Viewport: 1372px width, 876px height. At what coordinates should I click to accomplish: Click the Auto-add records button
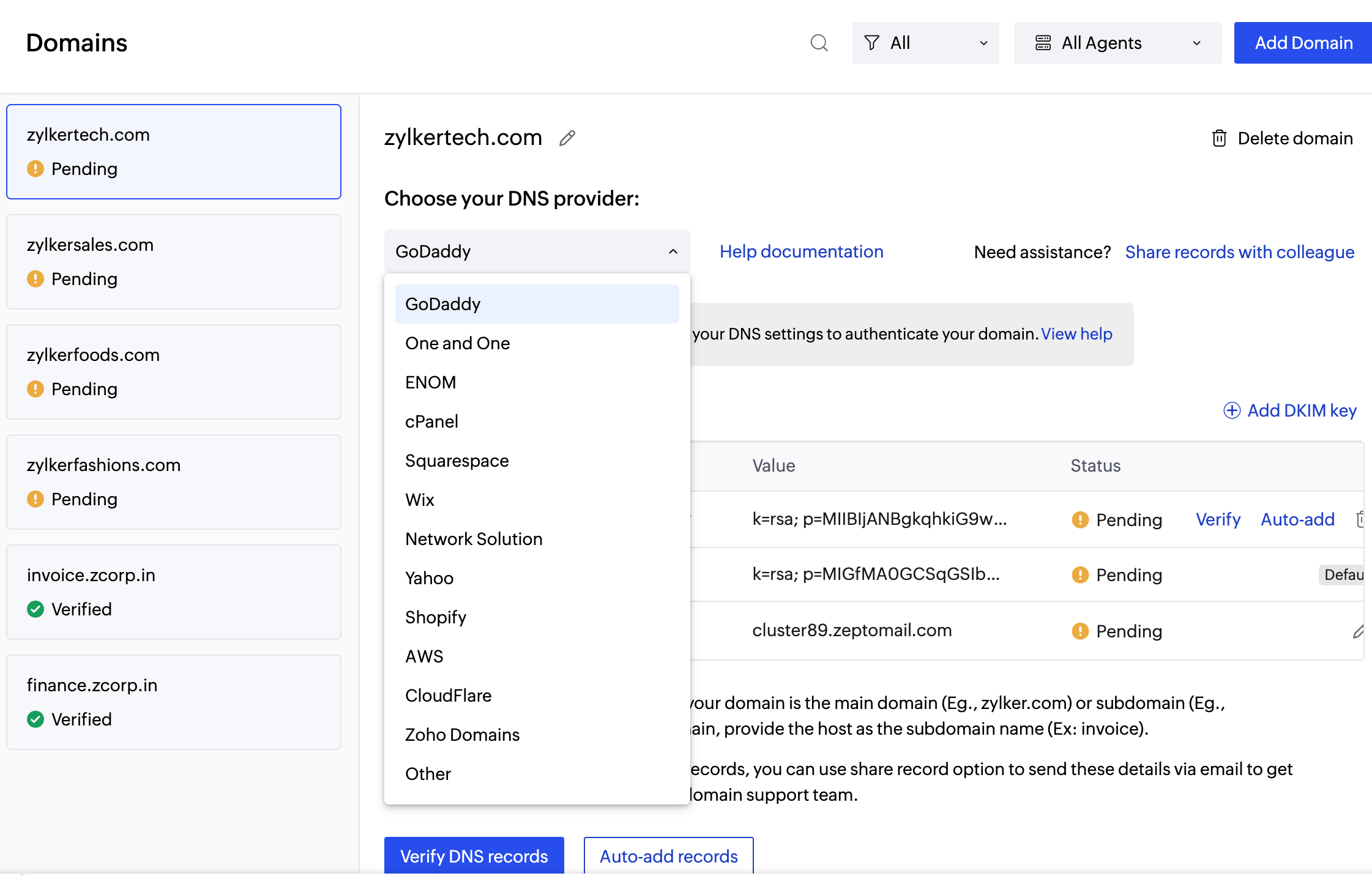click(x=668, y=856)
